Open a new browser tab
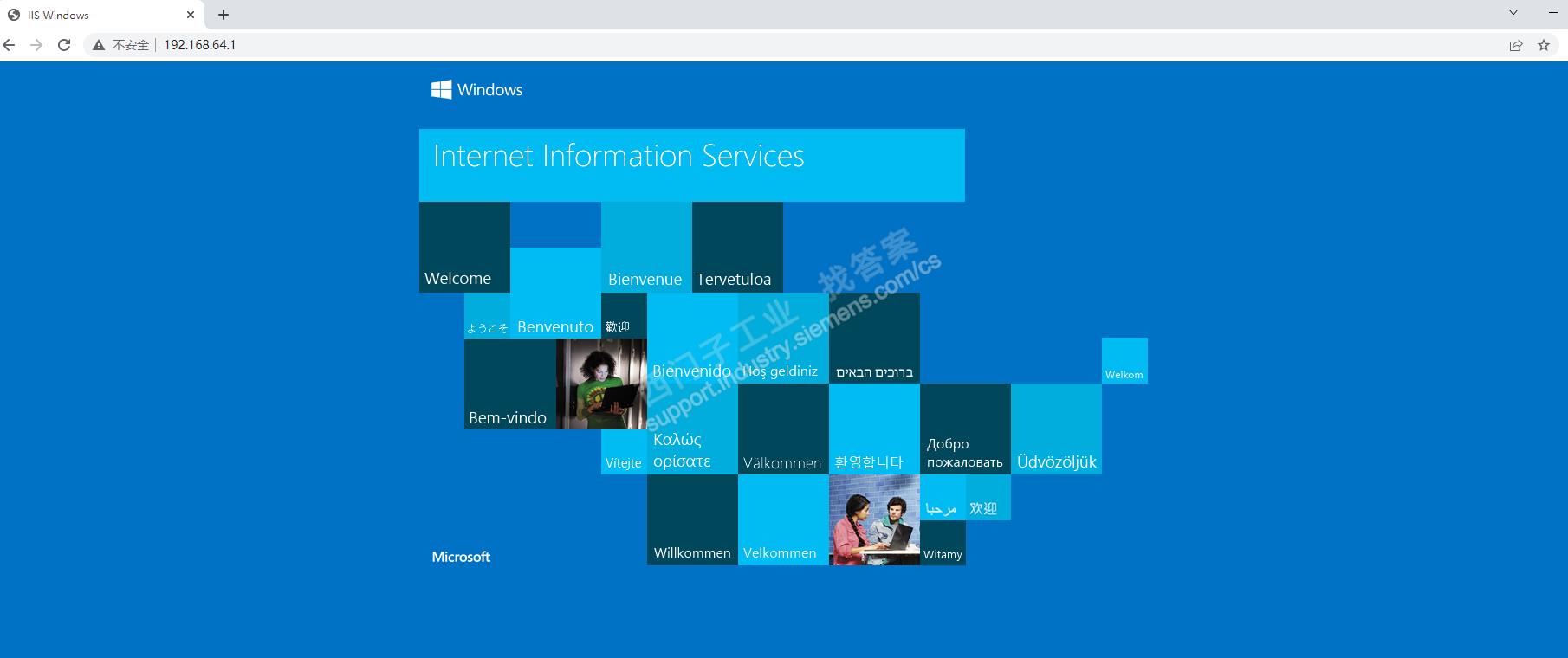The height and width of the screenshot is (658, 1568). (x=224, y=15)
